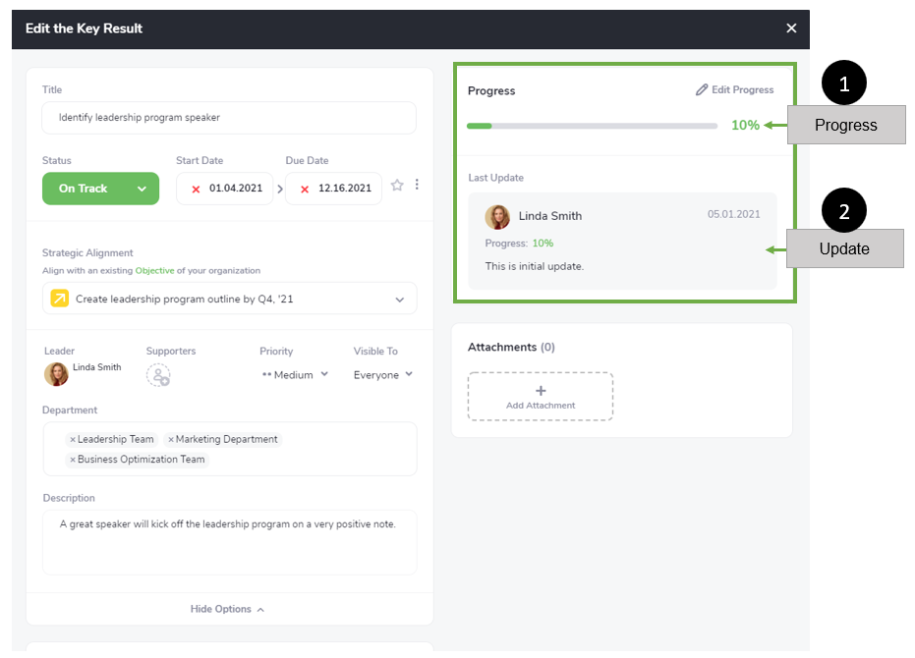Screen dimensions: 915x658
Task: Star this Key Result
Action: (395, 185)
